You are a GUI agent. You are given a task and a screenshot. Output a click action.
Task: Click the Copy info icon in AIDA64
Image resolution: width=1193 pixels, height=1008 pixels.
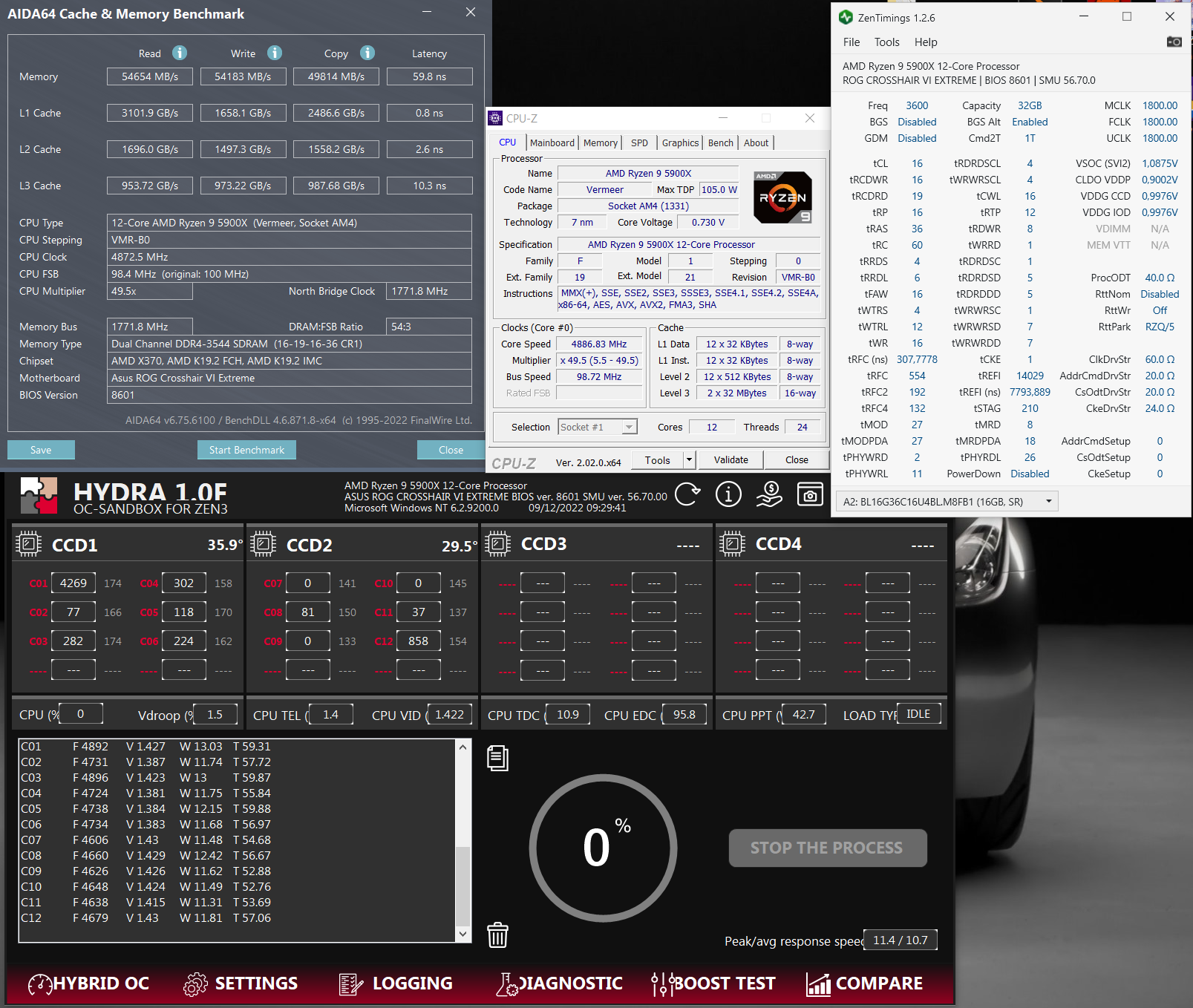click(367, 53)
